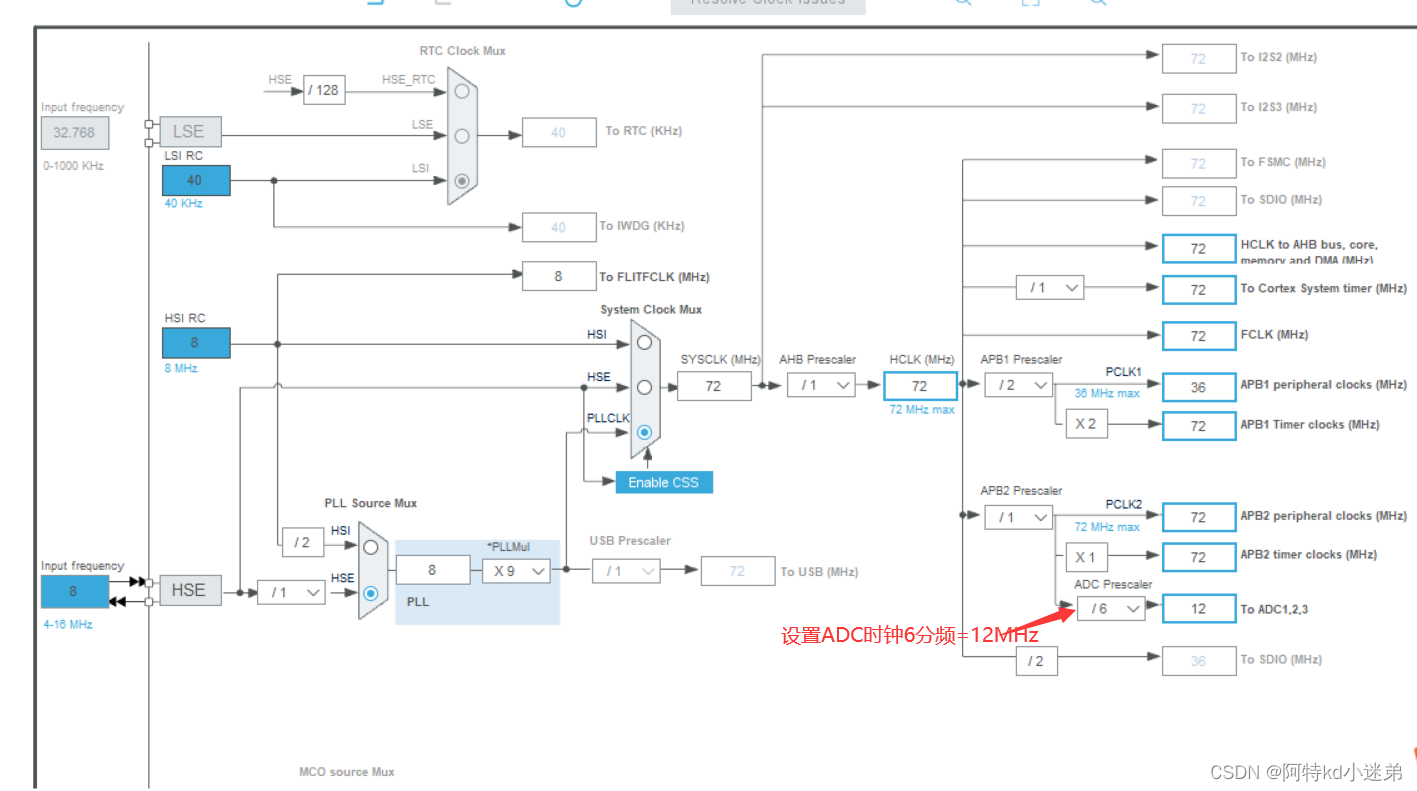
Task: Click the HCLK to AHB bus value box
Action: click(1199, 248)
